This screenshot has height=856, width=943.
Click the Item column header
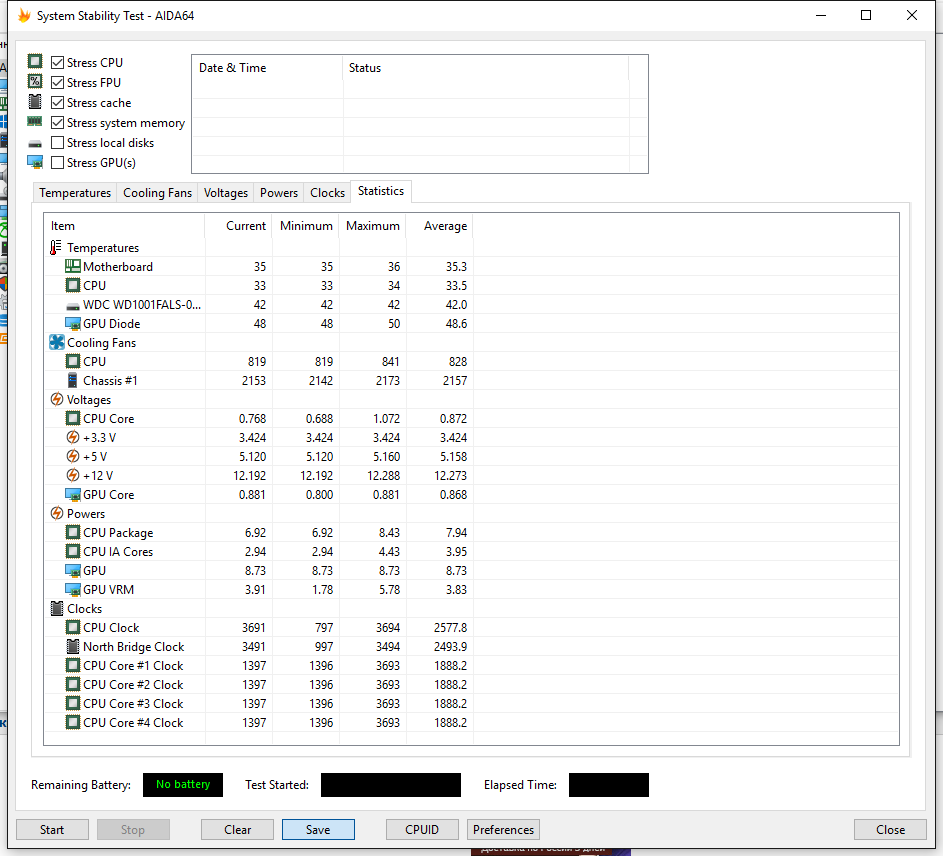tap(124, 226)
